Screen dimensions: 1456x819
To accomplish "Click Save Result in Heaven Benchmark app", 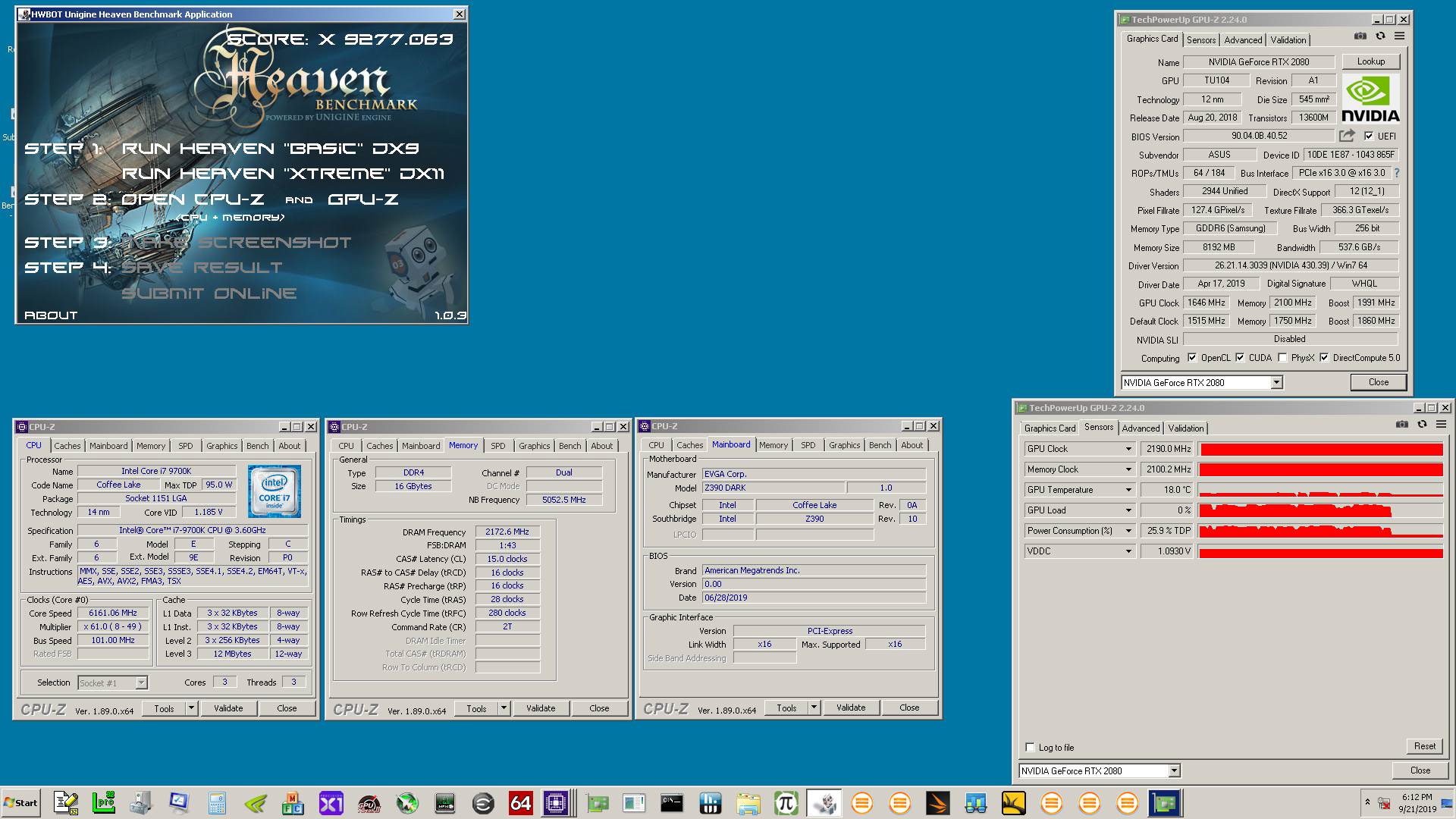I will pyautogui.click(x=202, y=268).
